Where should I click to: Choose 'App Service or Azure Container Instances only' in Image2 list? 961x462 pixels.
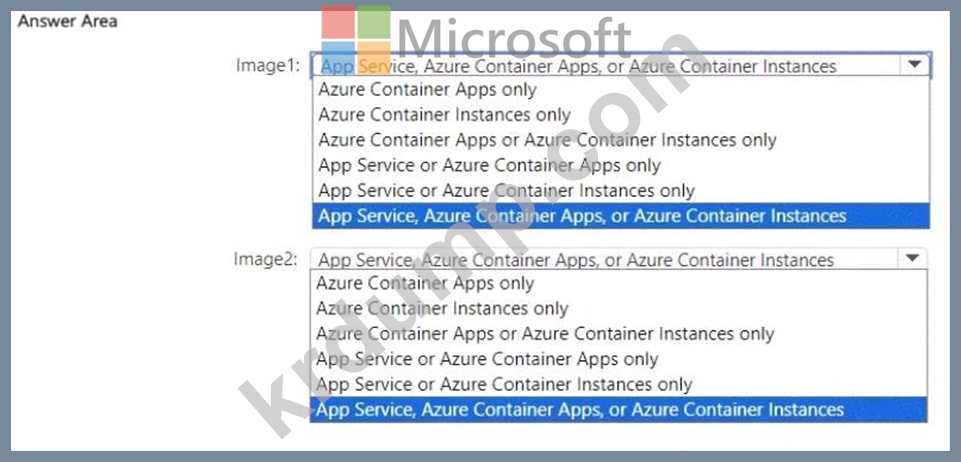pos(504,384)
